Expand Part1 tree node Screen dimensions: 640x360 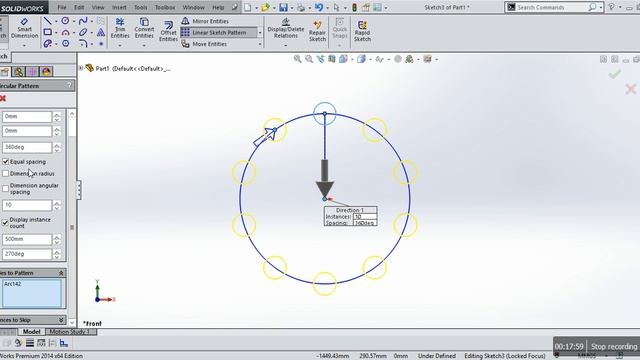click(81, 68)
